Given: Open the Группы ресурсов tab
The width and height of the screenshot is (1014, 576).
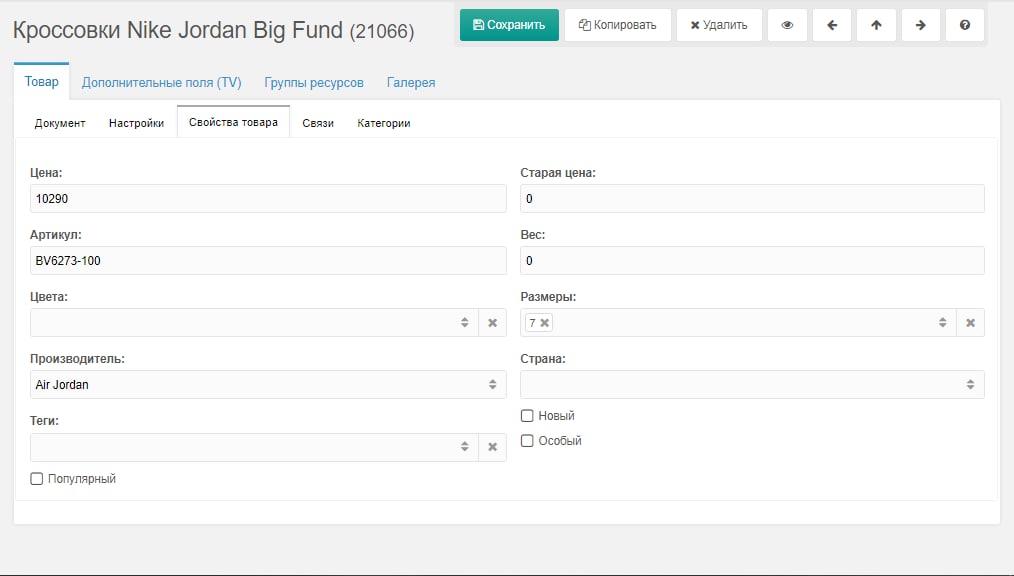Looking at the screenshot, I should [314, 83].
